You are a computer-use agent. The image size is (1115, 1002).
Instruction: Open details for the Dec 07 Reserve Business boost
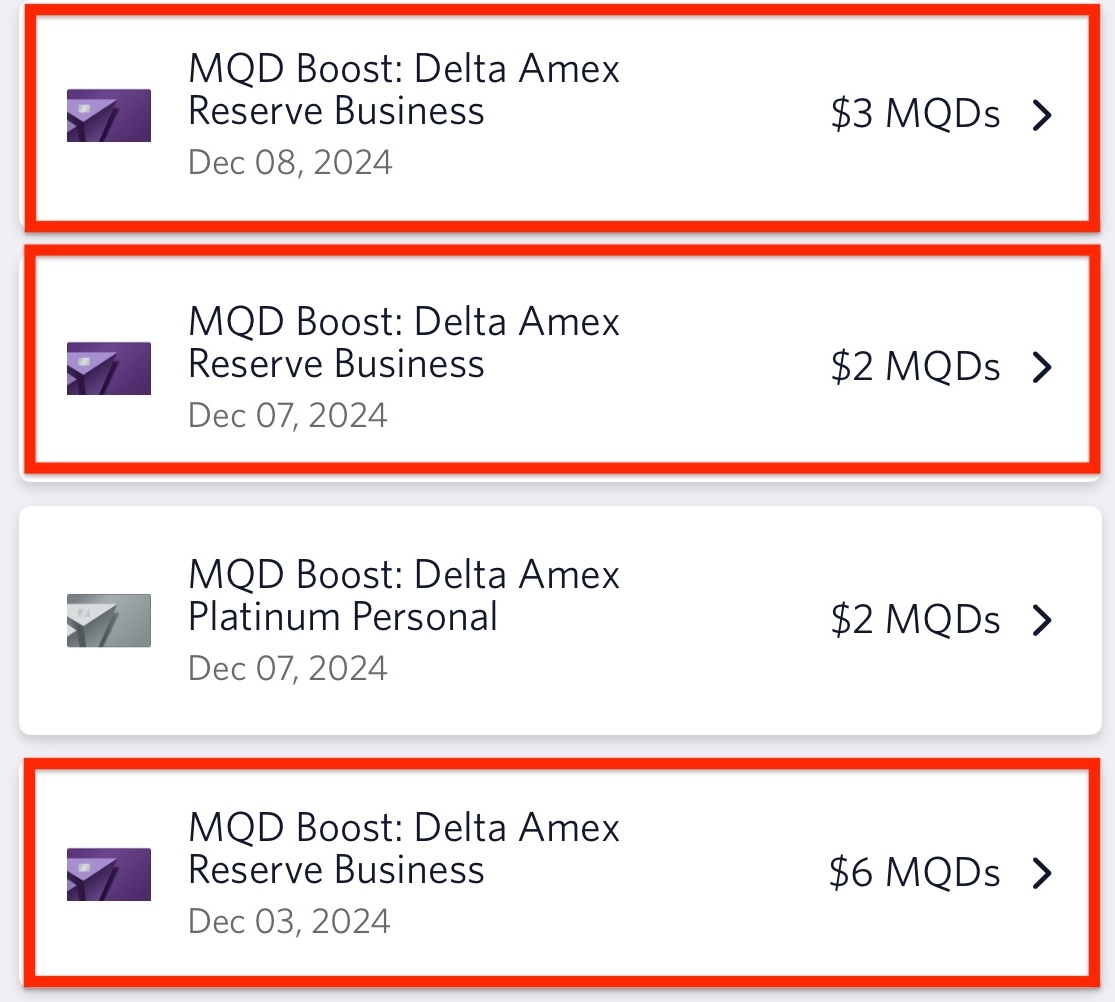1043,368
